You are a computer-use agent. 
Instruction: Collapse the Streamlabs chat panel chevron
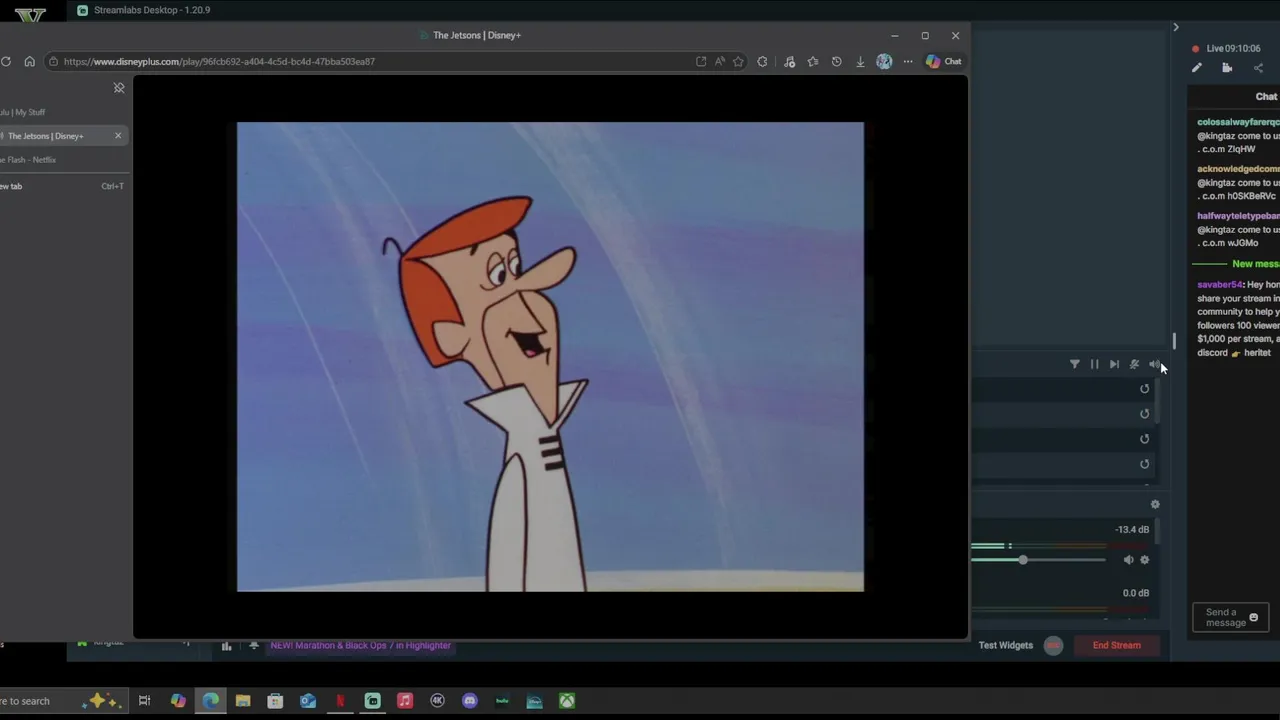click(x=1176, y=27)
